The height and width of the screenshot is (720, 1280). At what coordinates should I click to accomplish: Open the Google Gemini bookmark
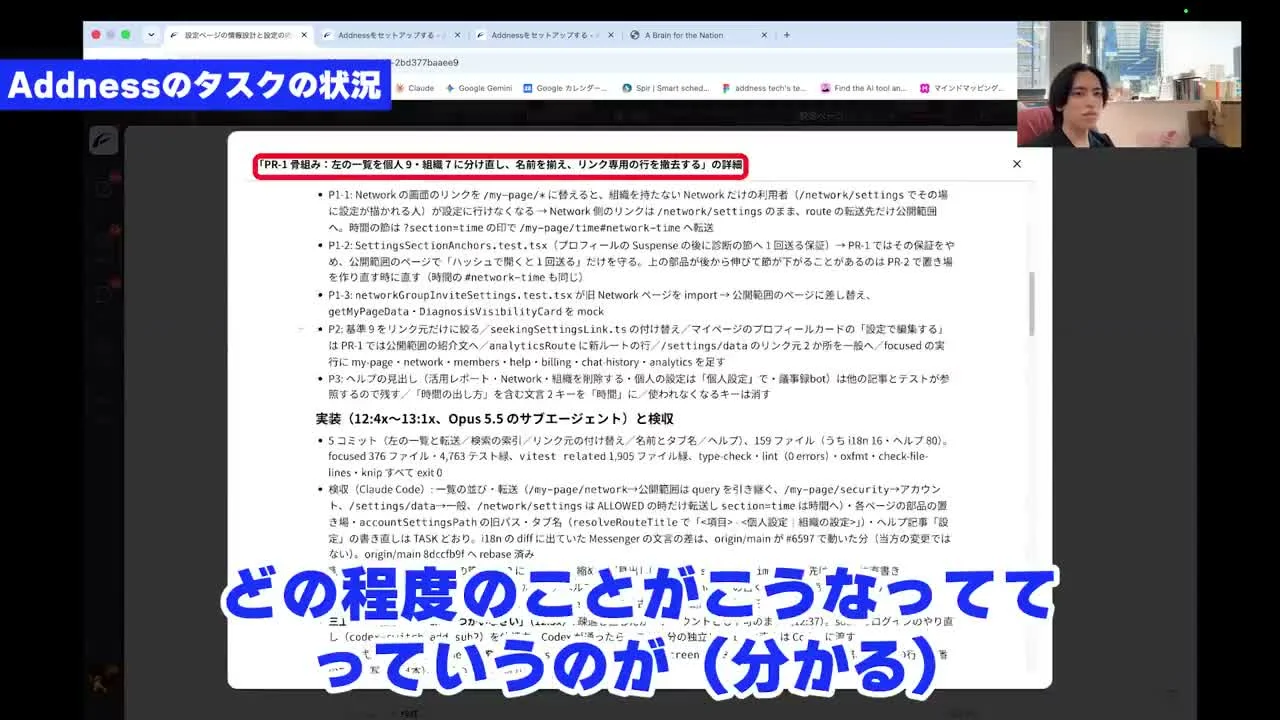pos(478,88)
